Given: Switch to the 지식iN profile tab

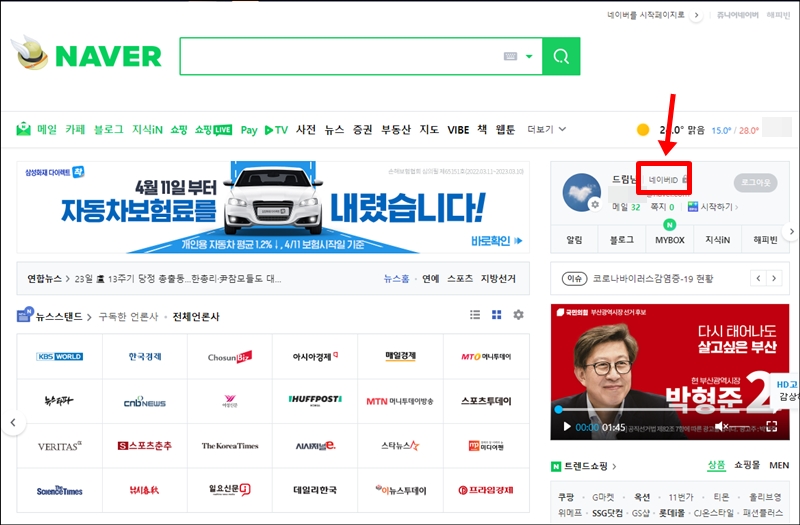Looking at the screenshot, I should point(717,240).
